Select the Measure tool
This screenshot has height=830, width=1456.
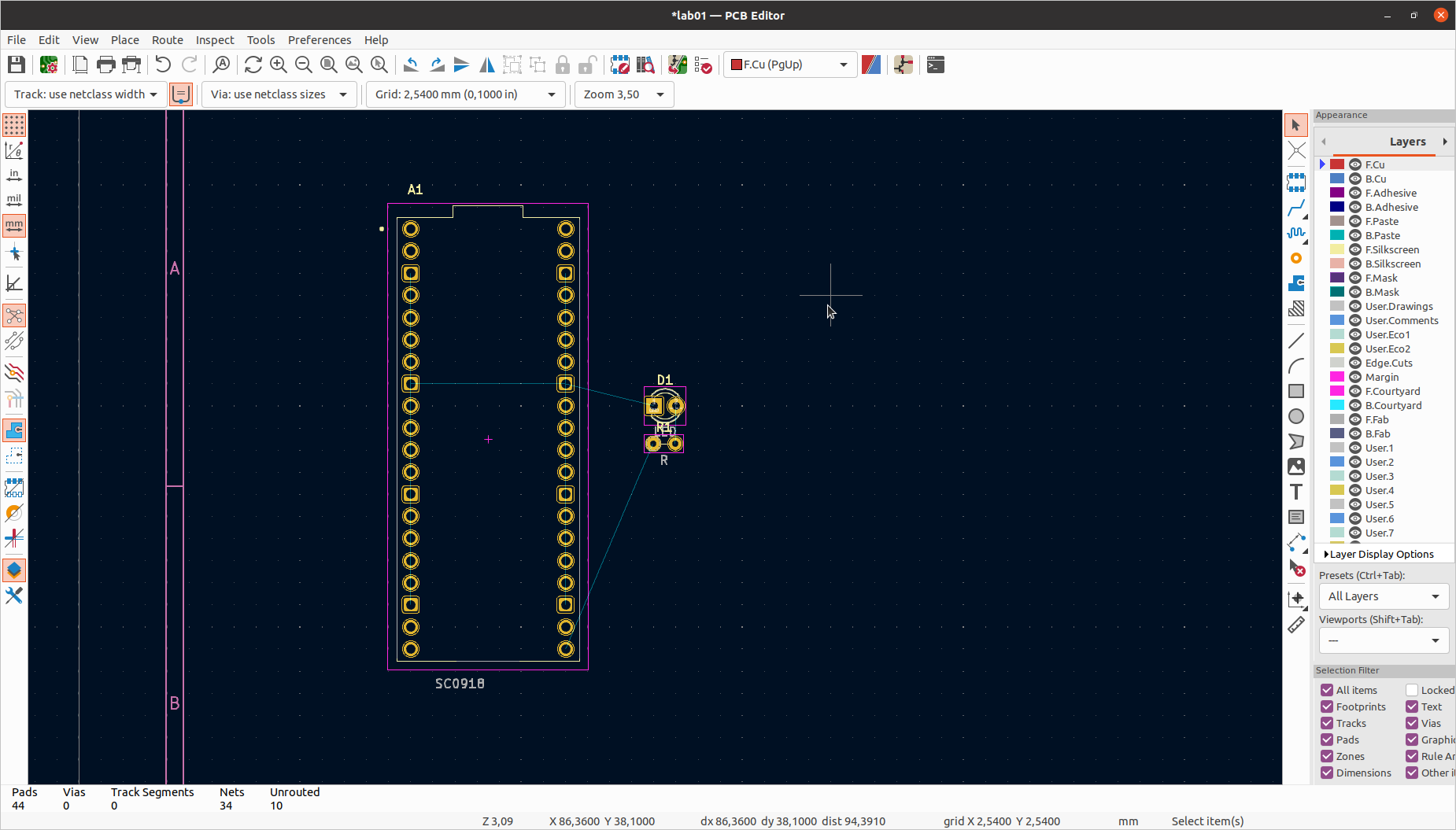click(x=1296, y=624)
